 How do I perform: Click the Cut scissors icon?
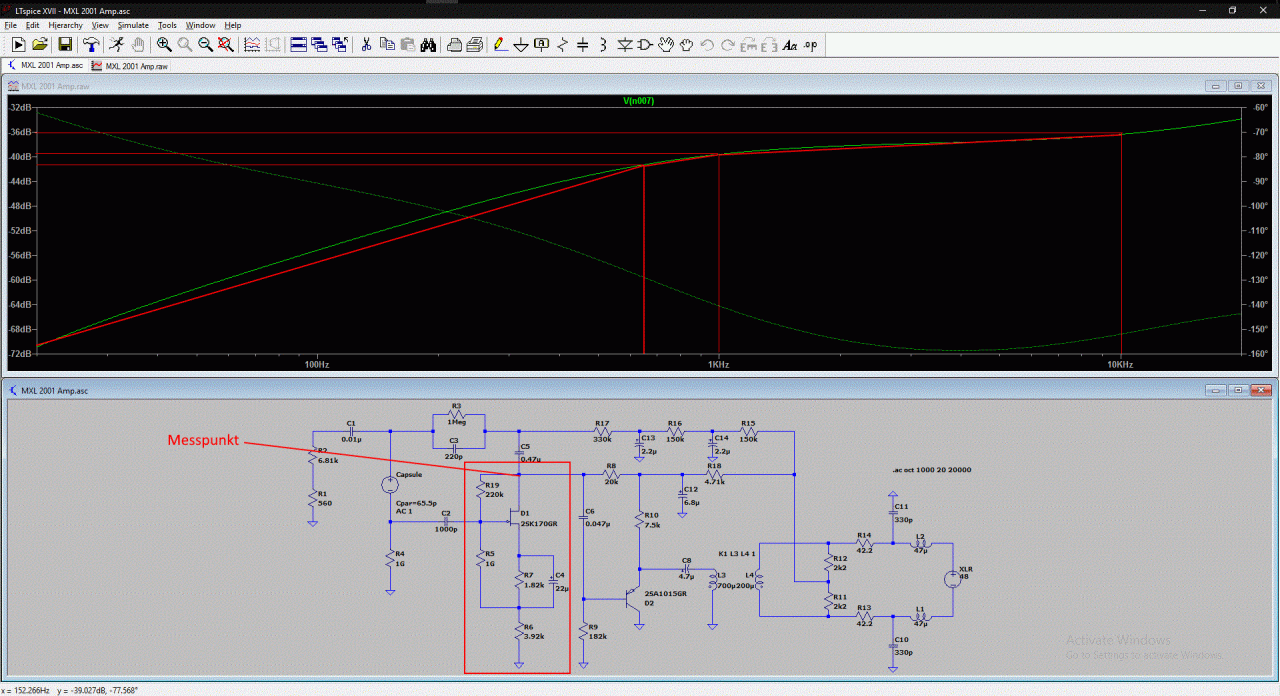(x=366, y=45)
